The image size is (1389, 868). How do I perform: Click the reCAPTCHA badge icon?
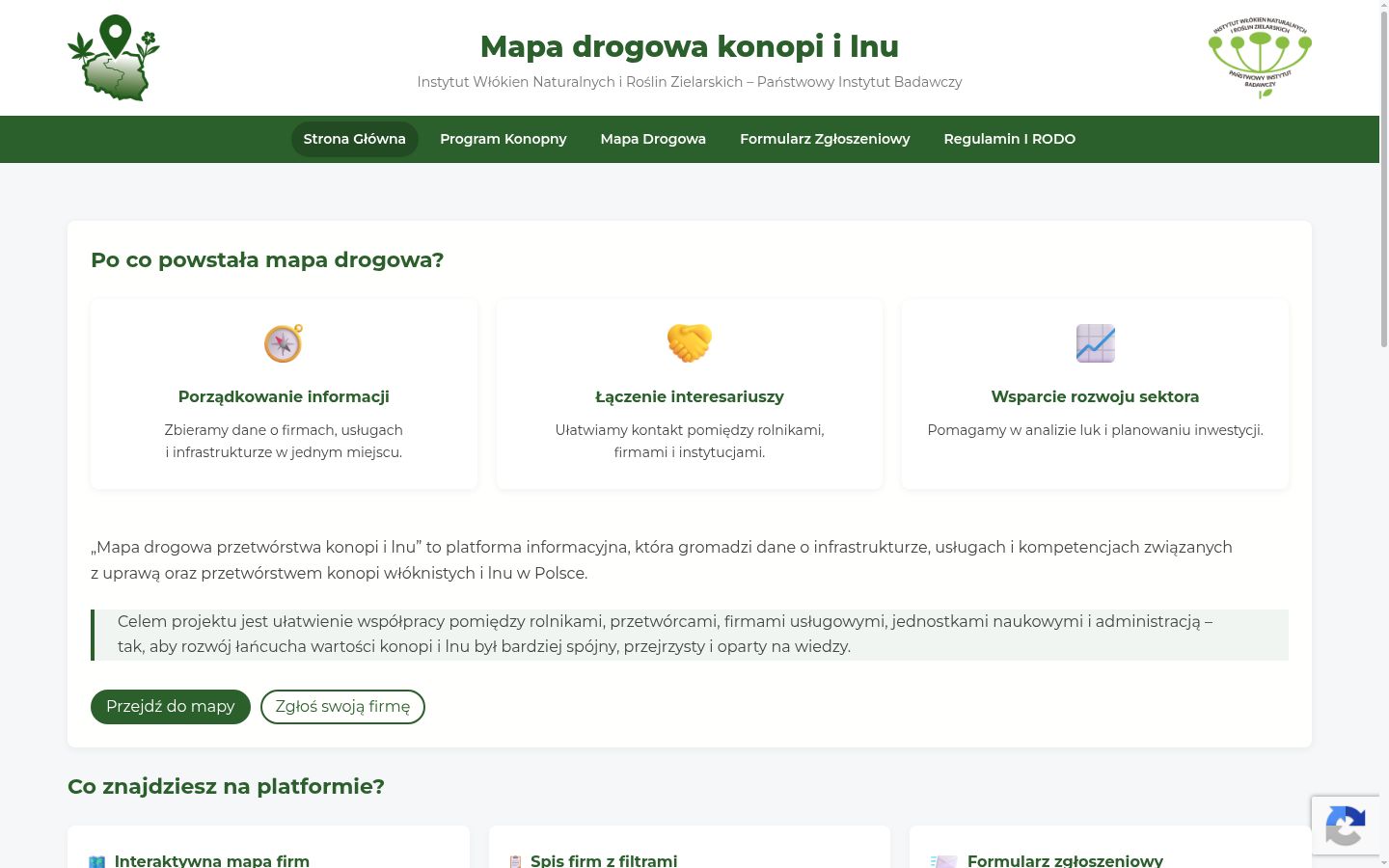click(1346, 827)
